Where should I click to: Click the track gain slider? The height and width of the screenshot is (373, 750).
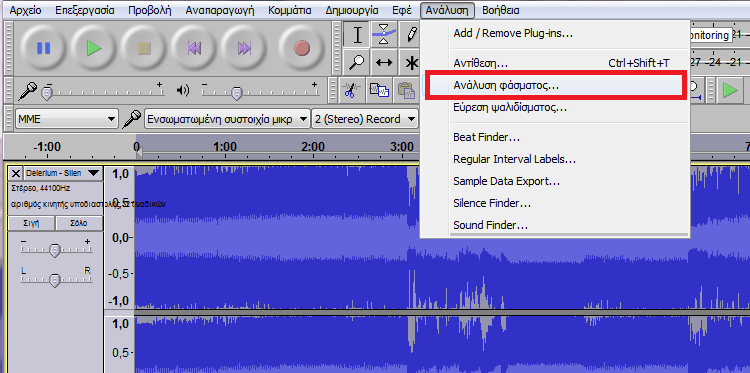(x=55, y=248)
